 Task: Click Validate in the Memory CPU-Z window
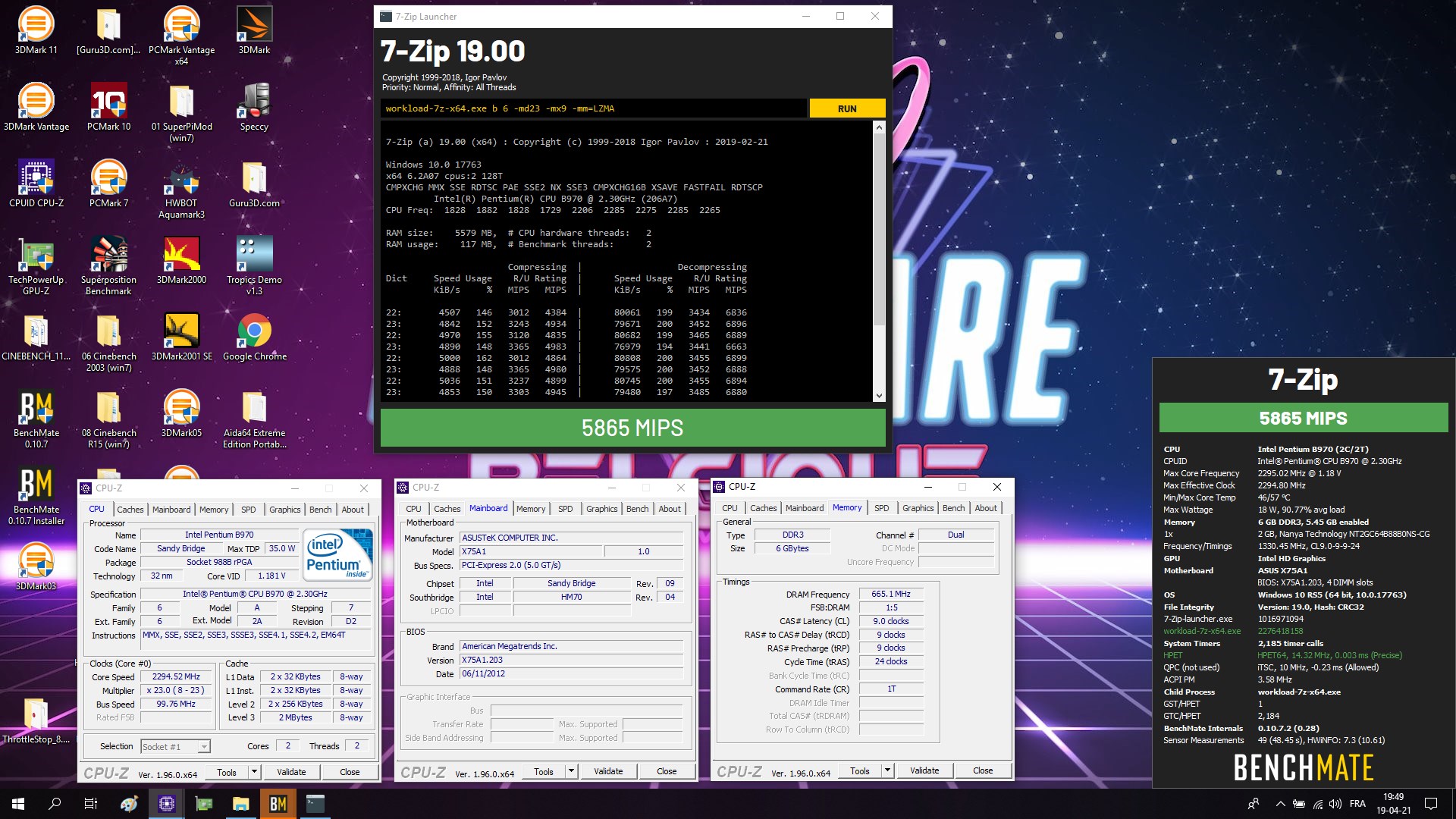[x=924, y=770]
